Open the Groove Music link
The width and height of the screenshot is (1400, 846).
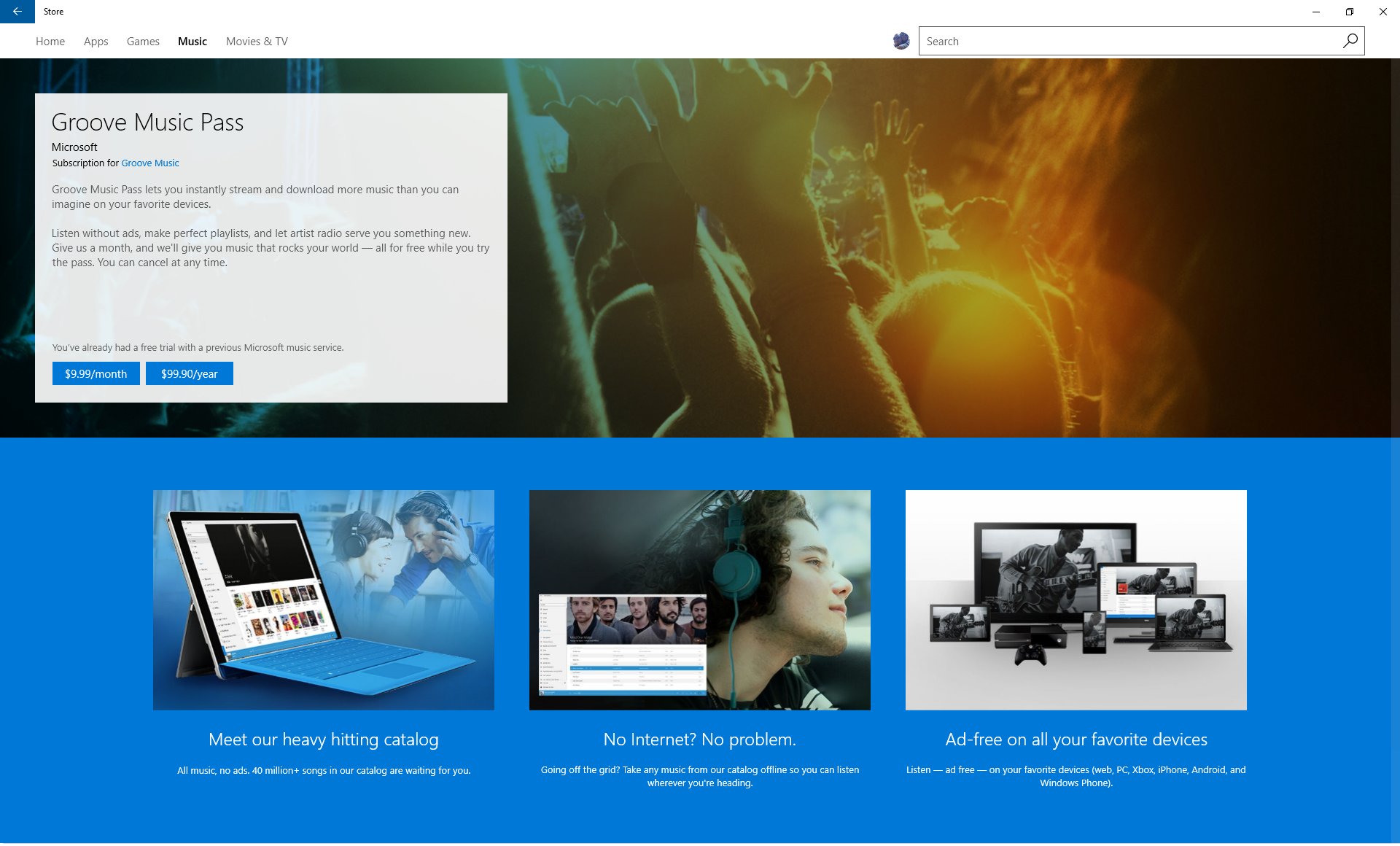pyautogui.click(x=149, y=163)
